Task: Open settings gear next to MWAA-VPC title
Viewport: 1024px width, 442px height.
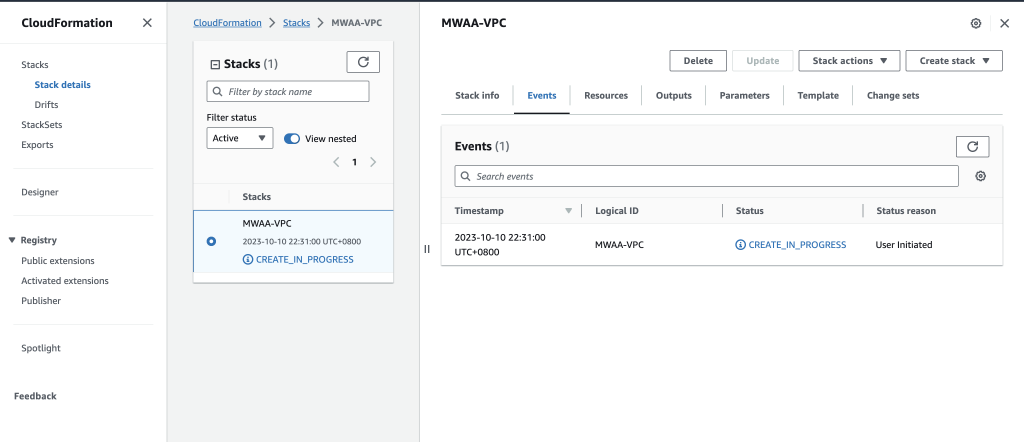Action: point(976,24)
